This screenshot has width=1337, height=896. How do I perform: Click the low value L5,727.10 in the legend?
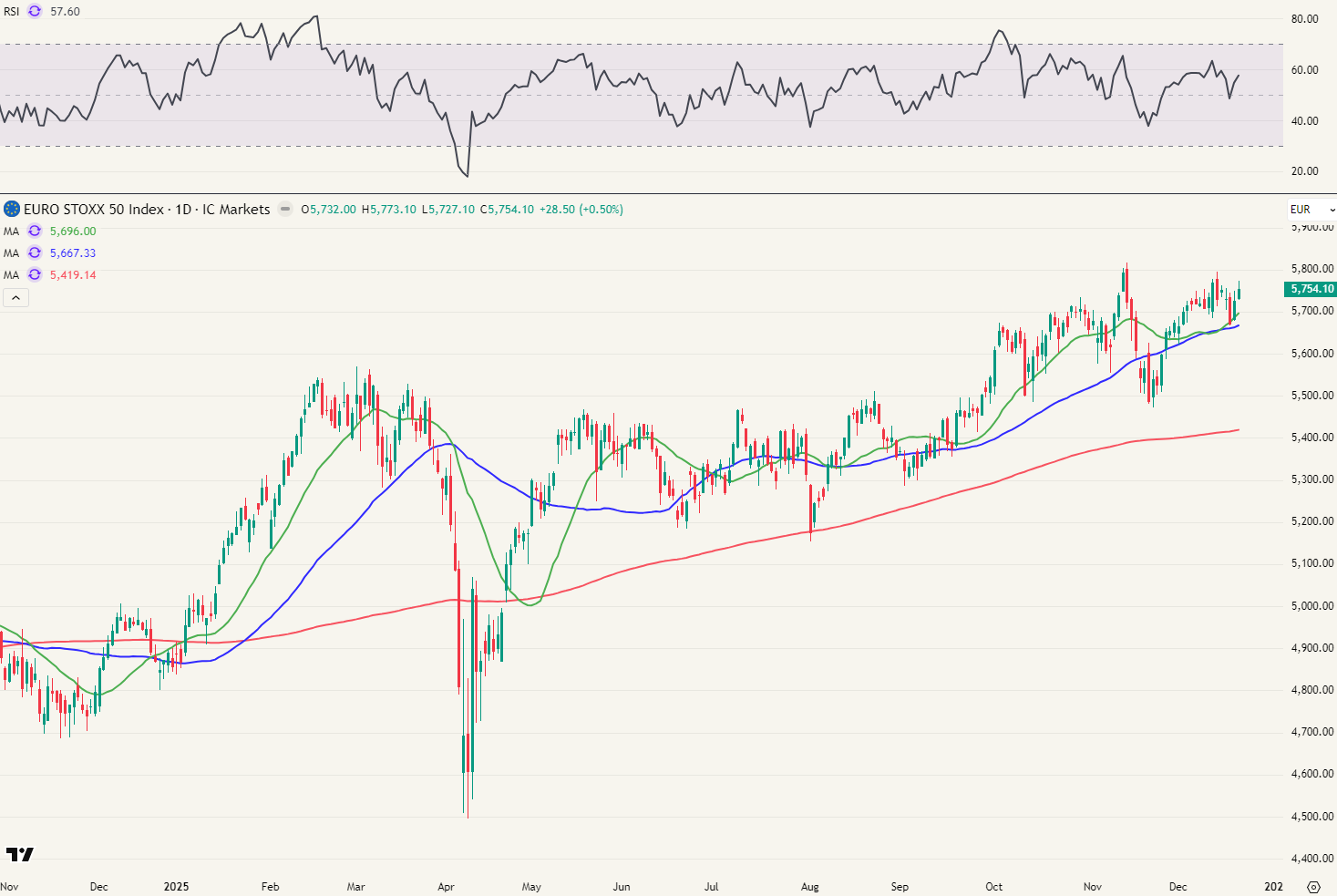coord(447,209)
